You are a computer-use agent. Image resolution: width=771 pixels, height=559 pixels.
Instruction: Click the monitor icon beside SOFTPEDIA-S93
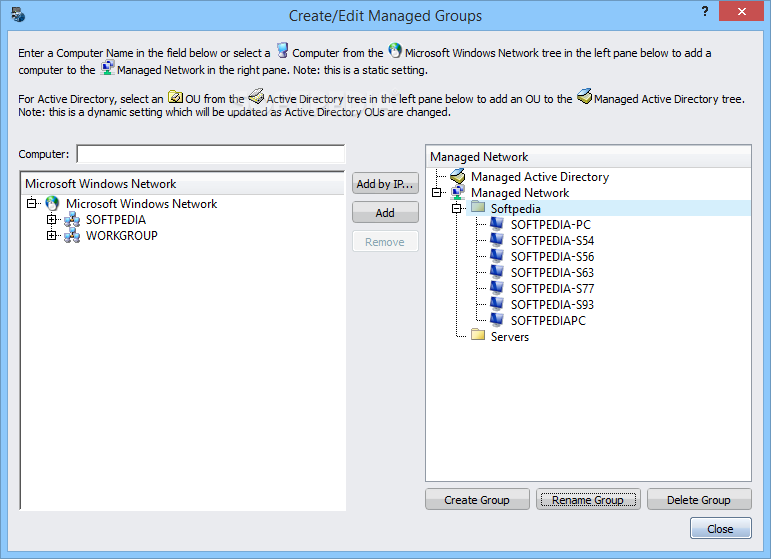click(x=497, y=304)
